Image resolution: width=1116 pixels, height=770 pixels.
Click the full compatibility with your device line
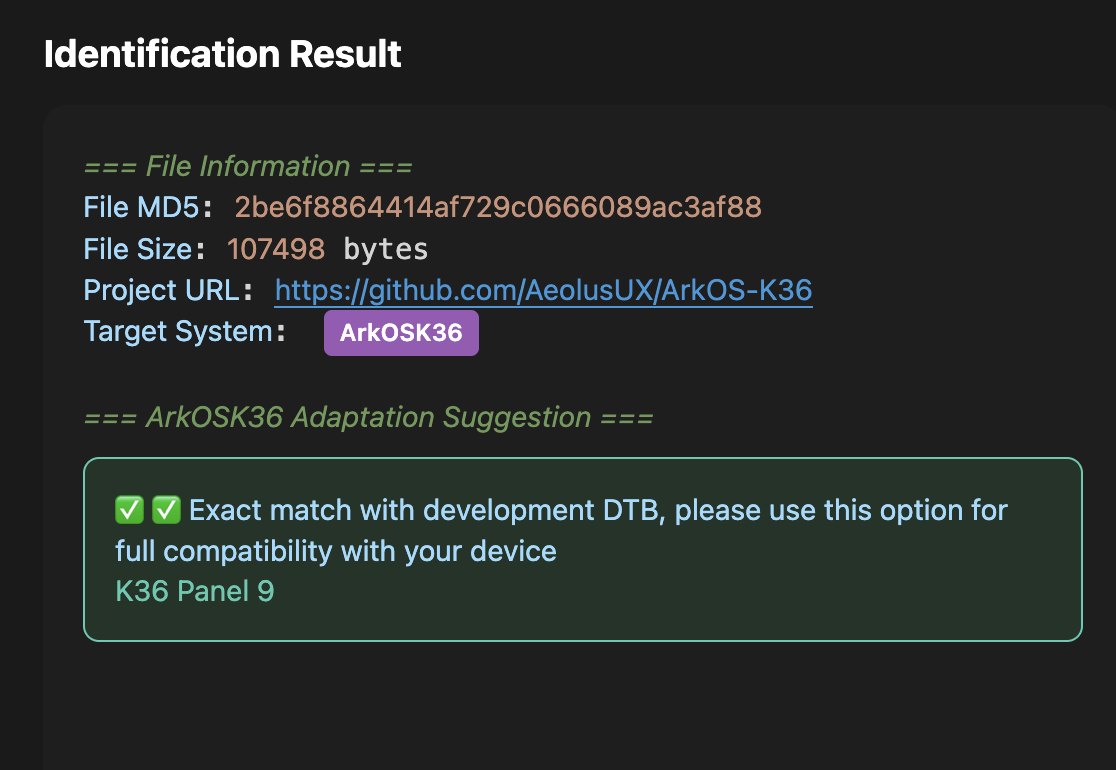336,551
